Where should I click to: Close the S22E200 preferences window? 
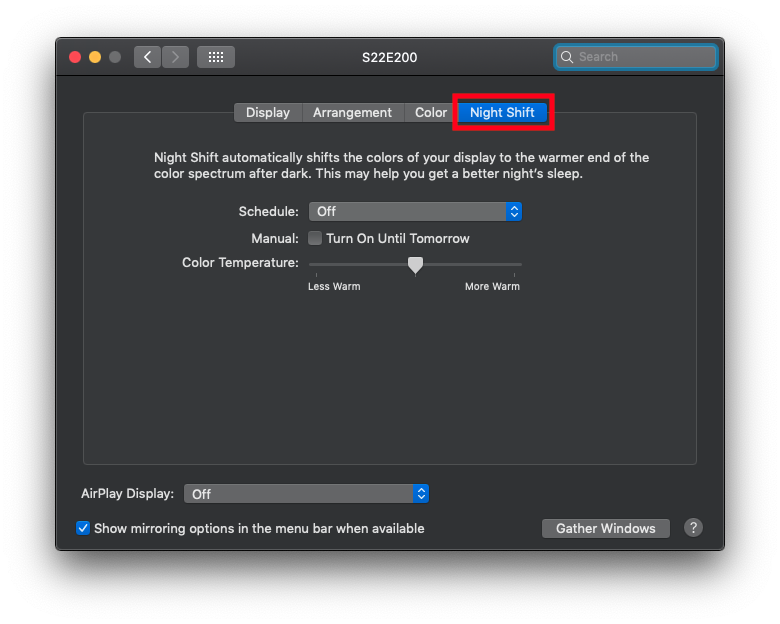(x=75, y=57)
